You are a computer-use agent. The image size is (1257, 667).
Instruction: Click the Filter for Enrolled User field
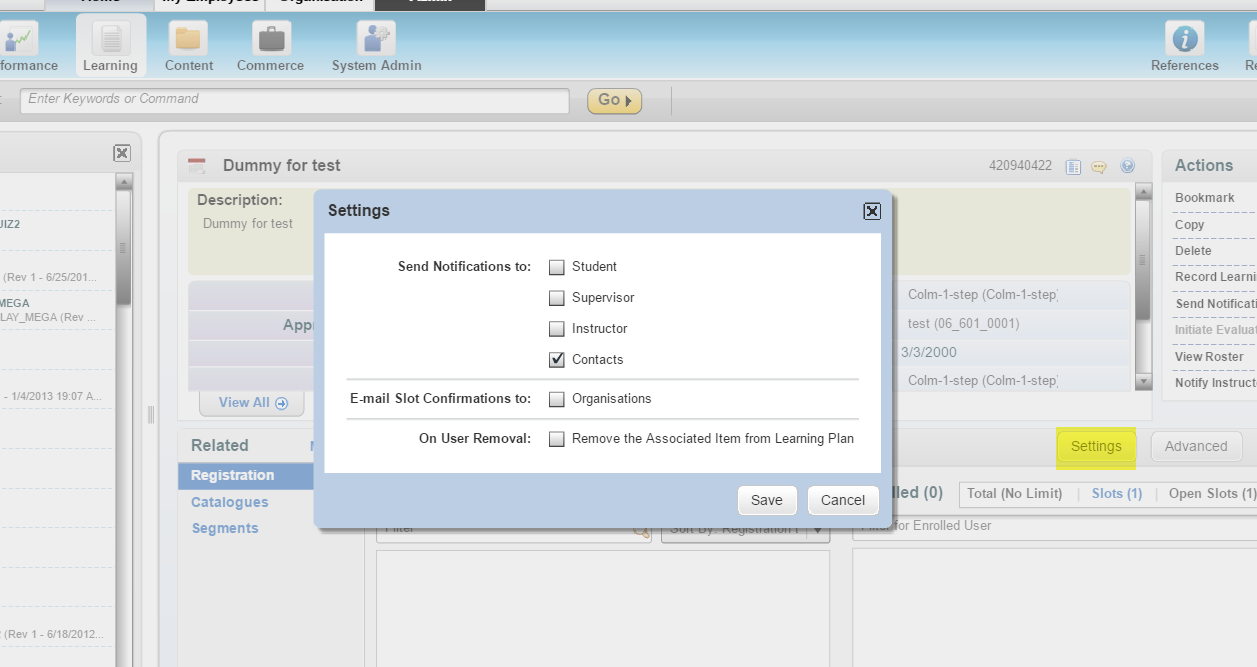(1054, 526)
